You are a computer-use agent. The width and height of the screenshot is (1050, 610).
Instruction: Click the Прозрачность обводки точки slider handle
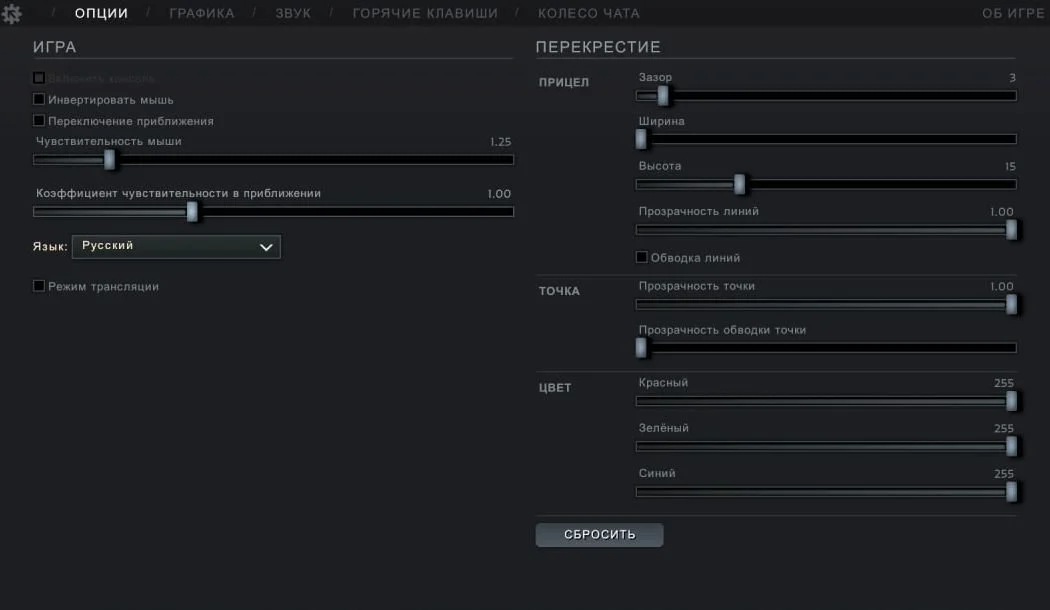pos(641,348)
